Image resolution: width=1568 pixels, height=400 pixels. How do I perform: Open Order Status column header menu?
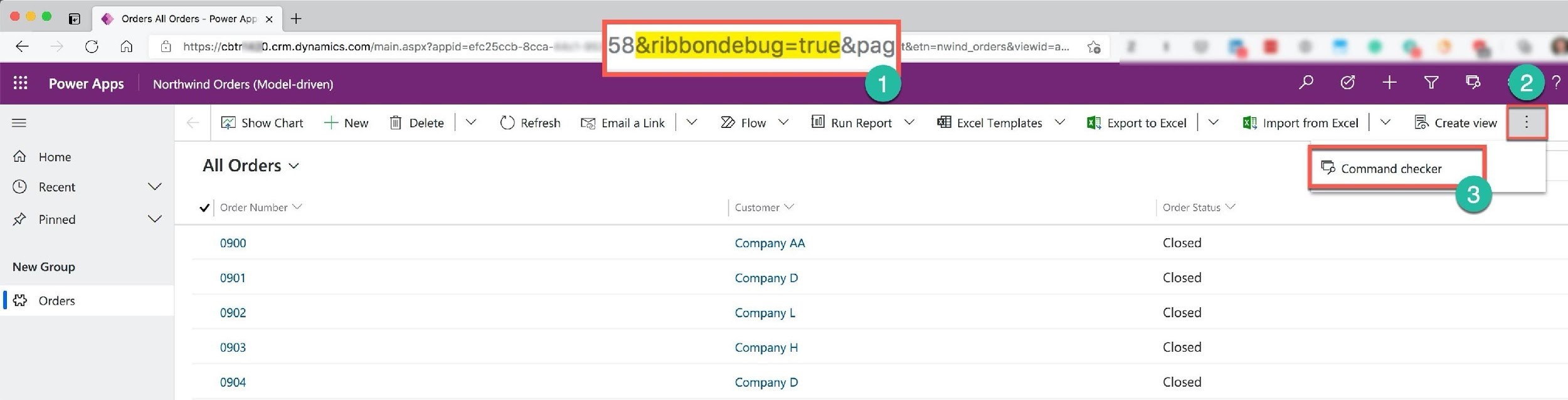[1199, 207]
